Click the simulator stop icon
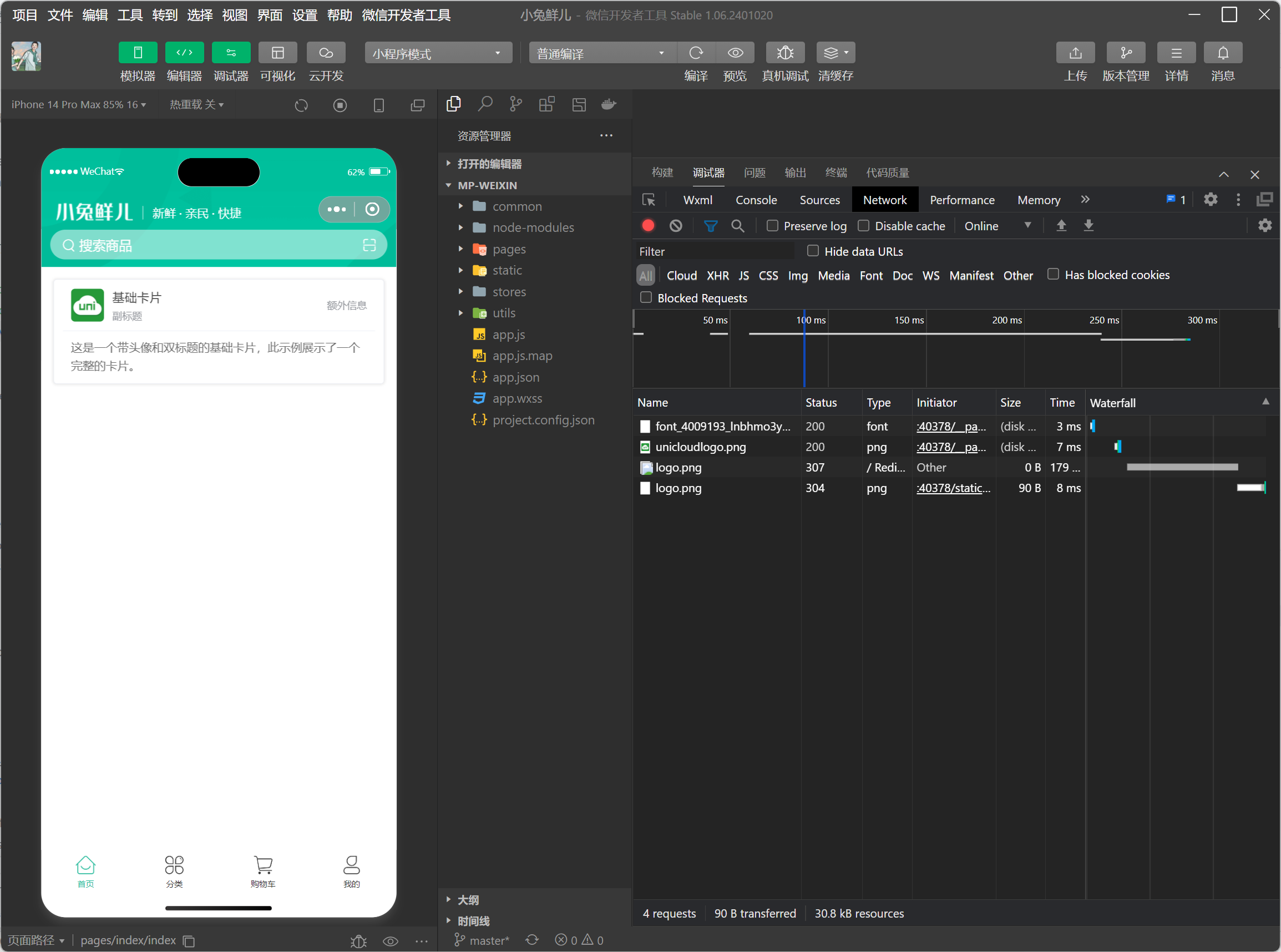Viewport: 1281px width, 952px height. (x=340, y=105)
